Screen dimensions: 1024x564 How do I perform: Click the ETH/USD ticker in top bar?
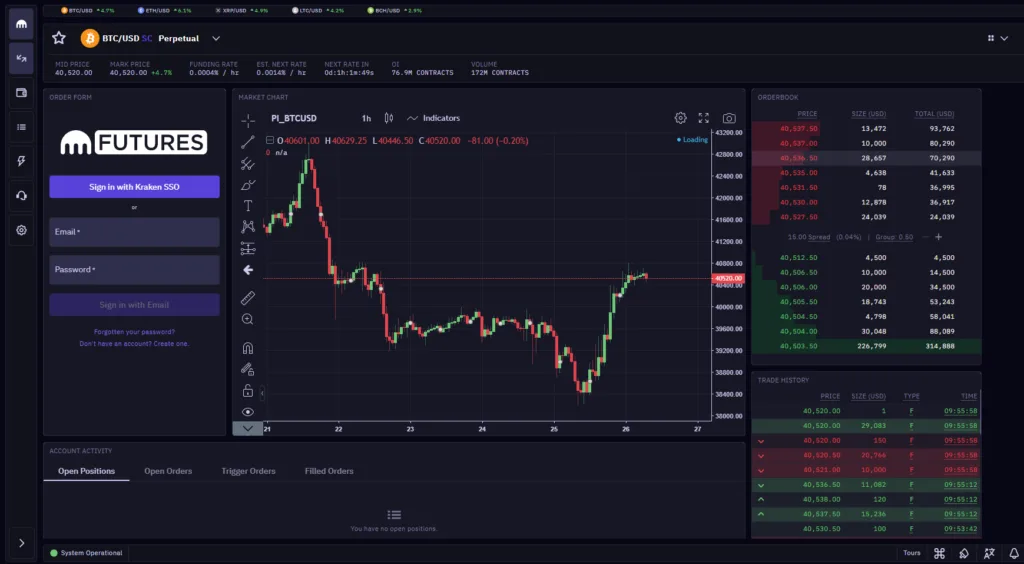[165, 10]
